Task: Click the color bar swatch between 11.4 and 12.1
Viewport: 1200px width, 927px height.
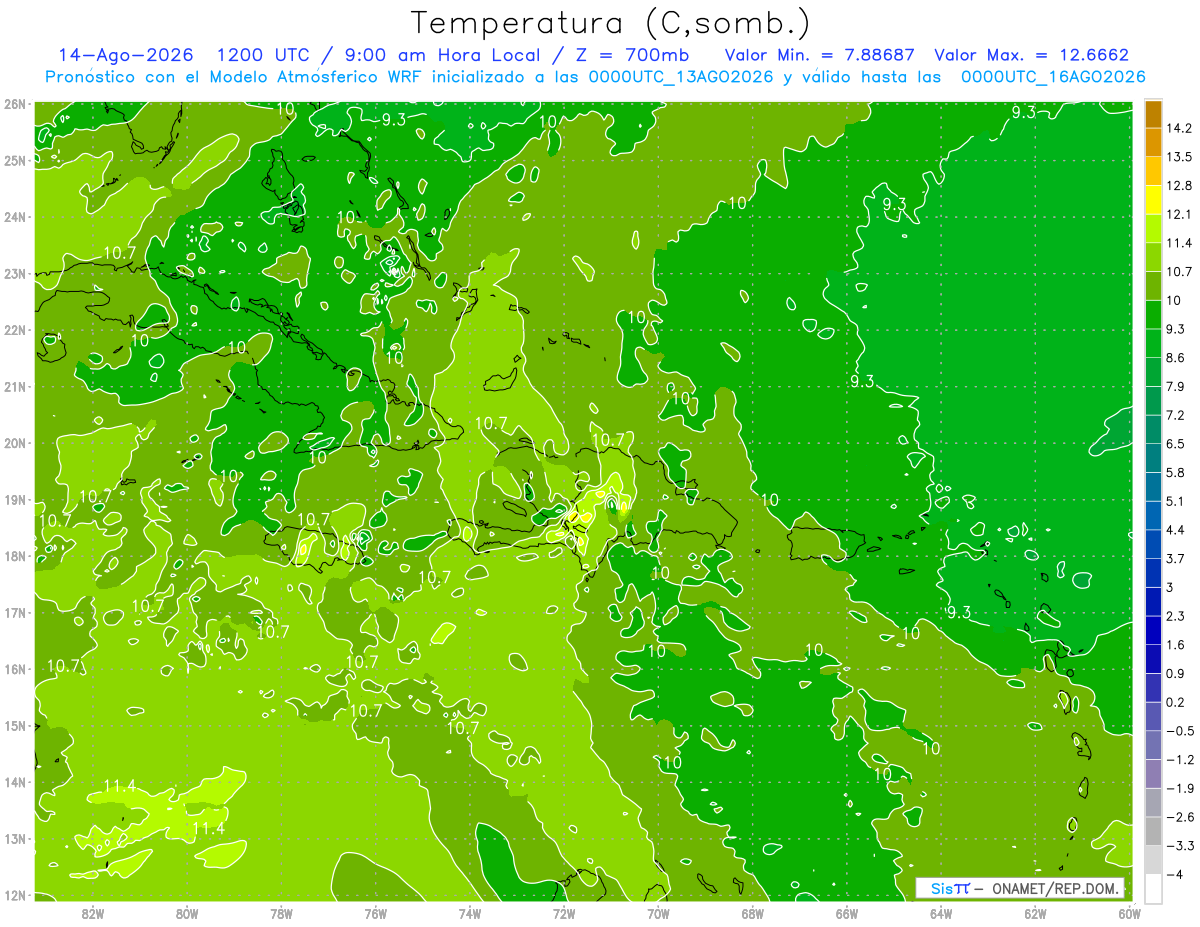Action: coord(1152,228)
